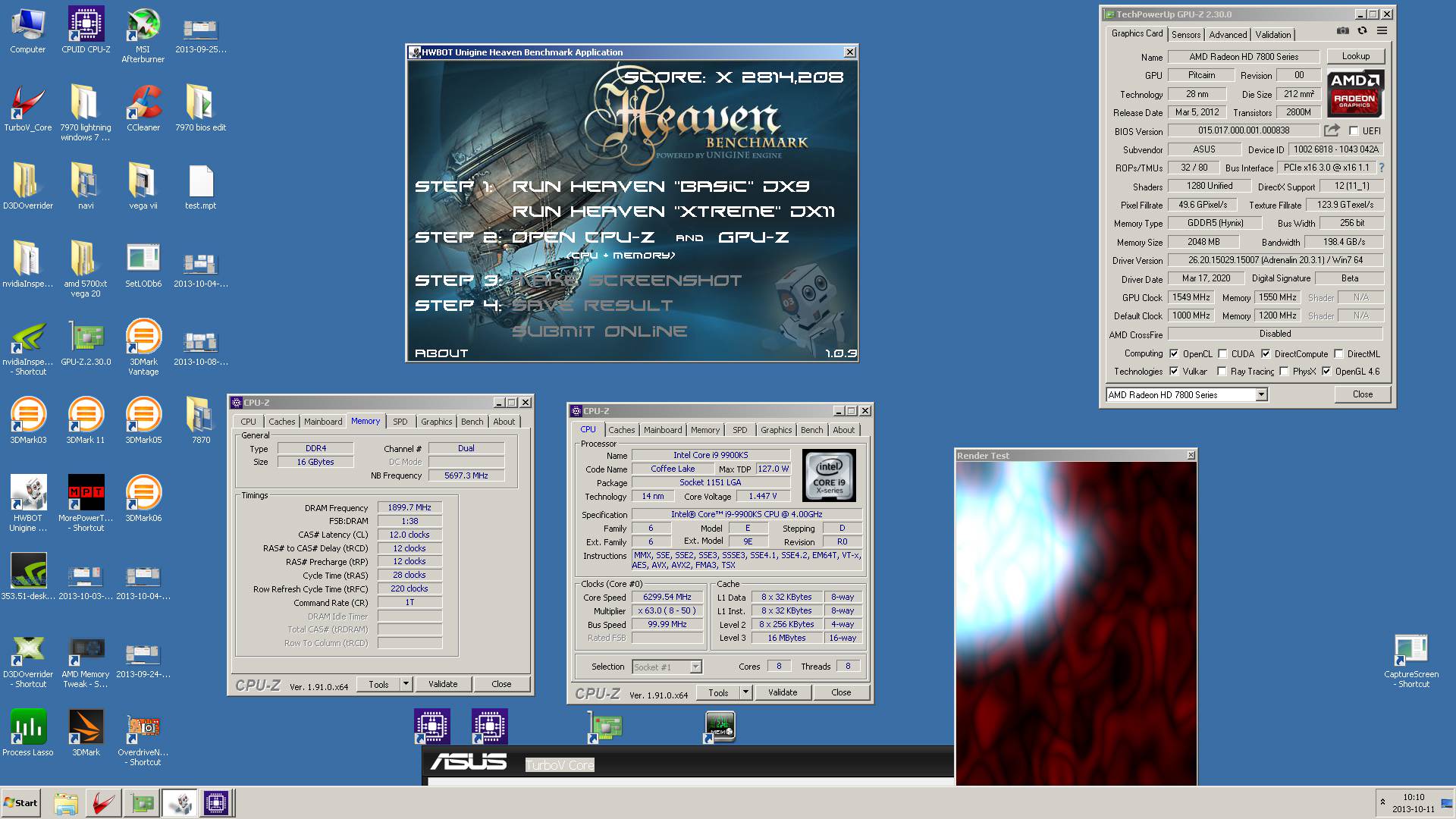The image size is (1456, 819).
Task: Click GPU Clock 1549 MHz field in GPU-Z
Action: tap(1191, 297)
